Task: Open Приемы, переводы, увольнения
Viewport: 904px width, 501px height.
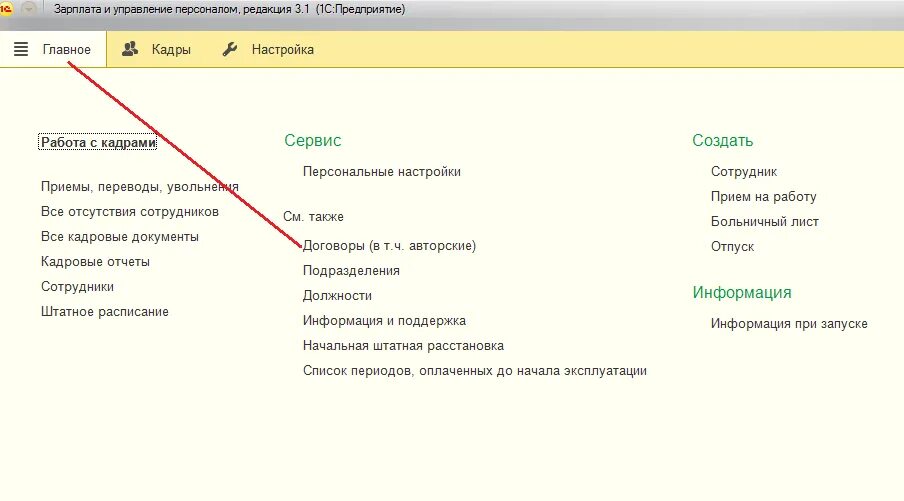Action: pos(140,187)
